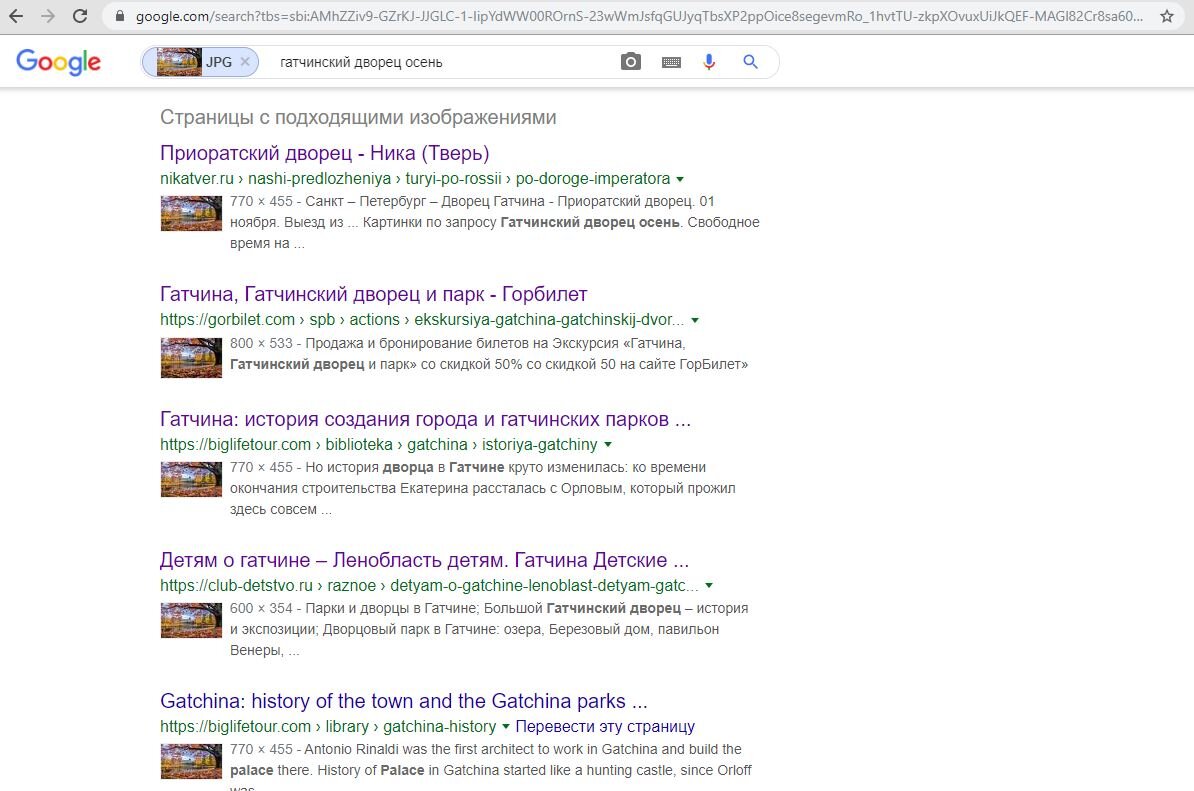Expand the club-detstvo.ru result dropdown arrow
This screenshot has width=1194, height=791.
click(x=709, y=586)
